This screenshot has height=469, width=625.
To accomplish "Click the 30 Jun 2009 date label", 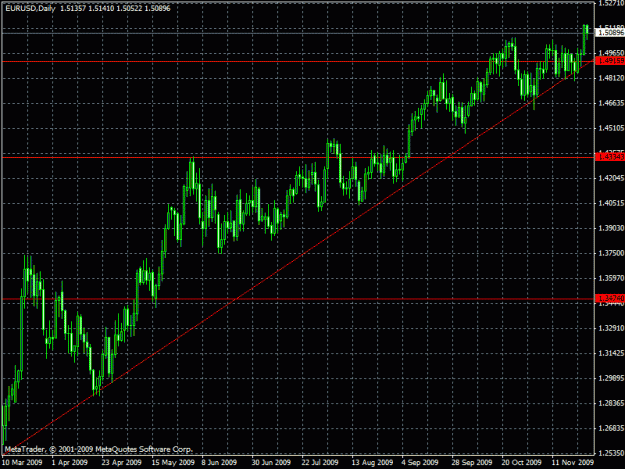I will 271,463.
